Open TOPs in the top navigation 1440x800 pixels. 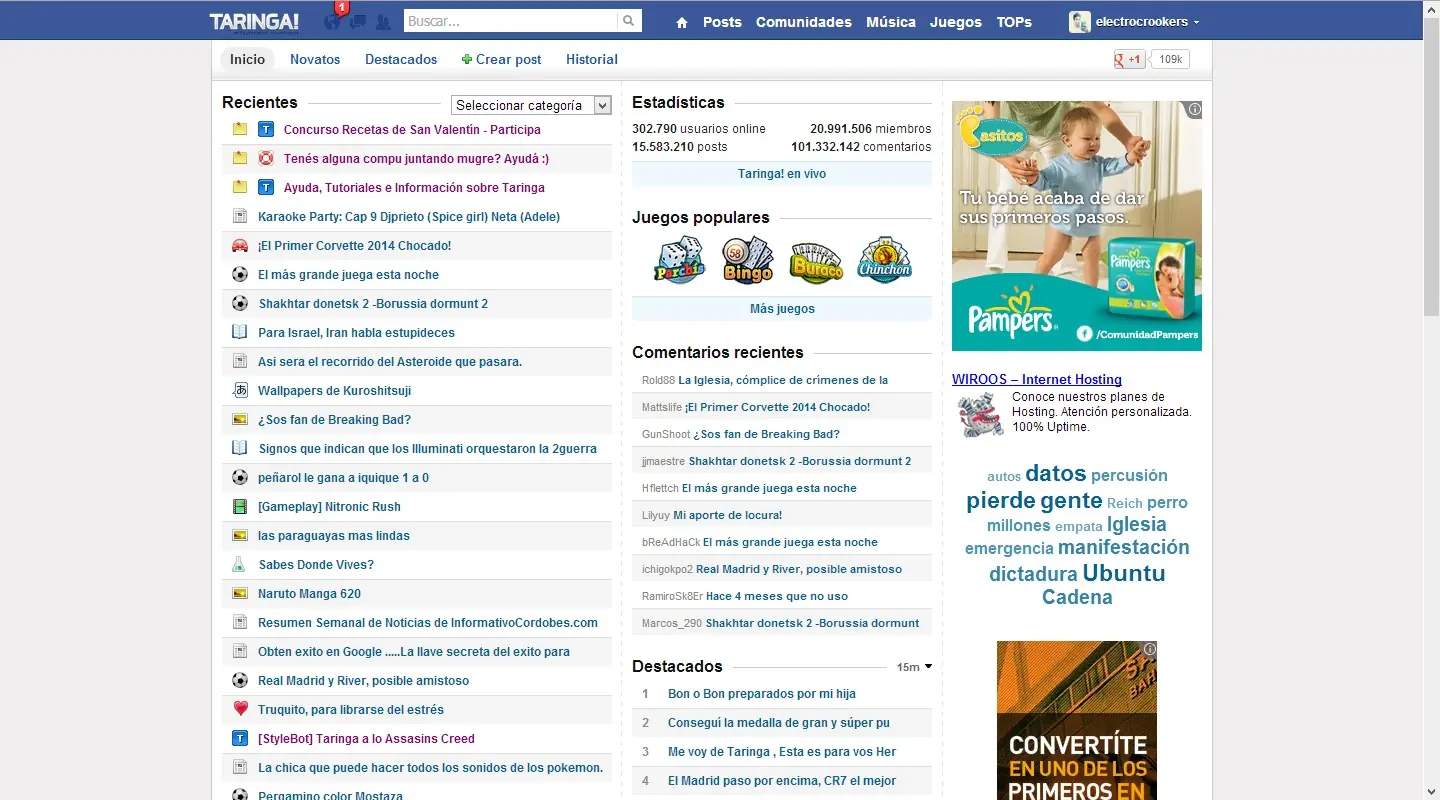[1014, 22]
